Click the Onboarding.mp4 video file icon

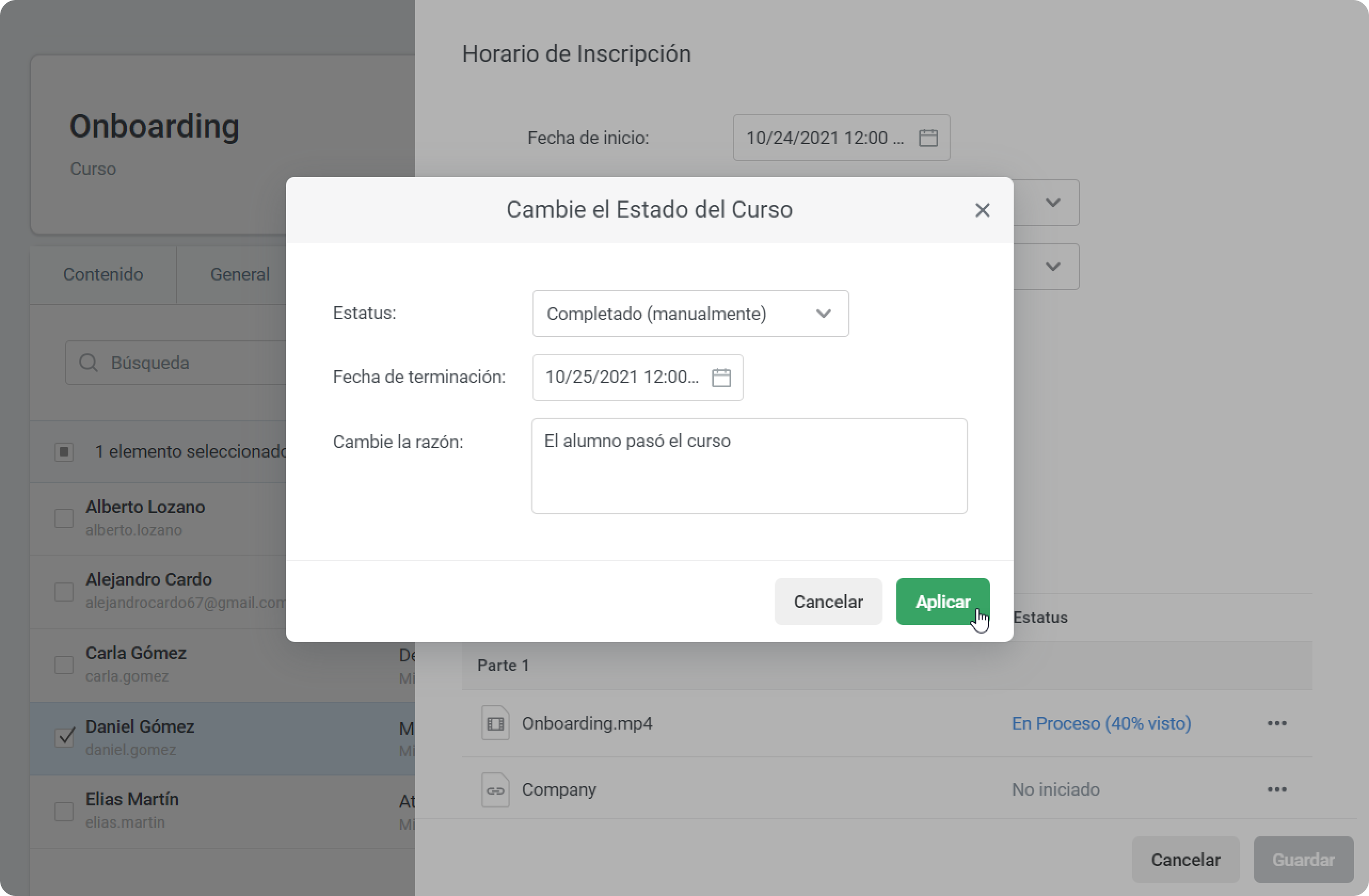495,724
